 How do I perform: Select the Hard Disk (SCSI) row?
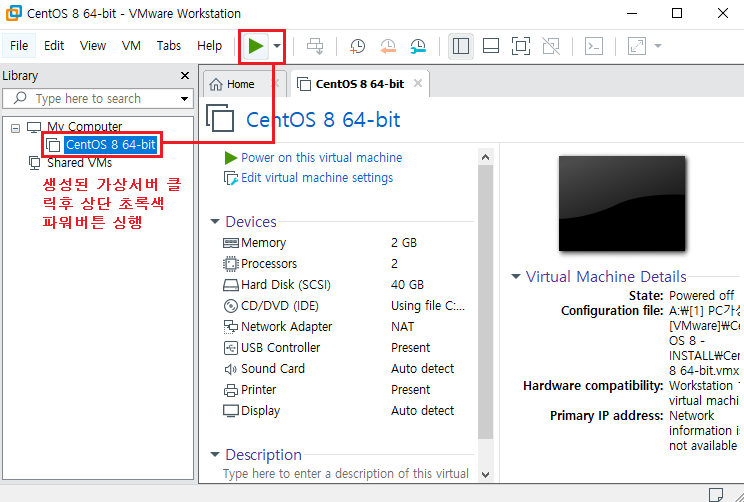(x=346, y=285)
